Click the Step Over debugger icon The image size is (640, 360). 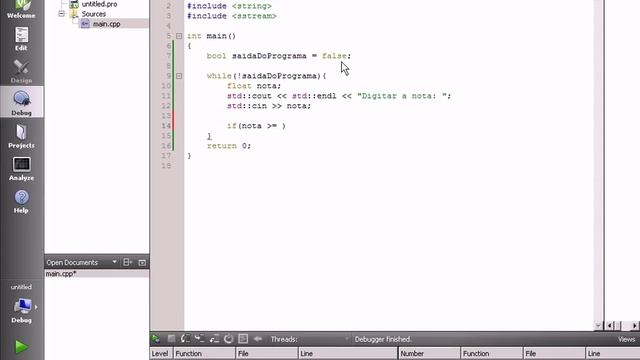[x=185, y=339]
